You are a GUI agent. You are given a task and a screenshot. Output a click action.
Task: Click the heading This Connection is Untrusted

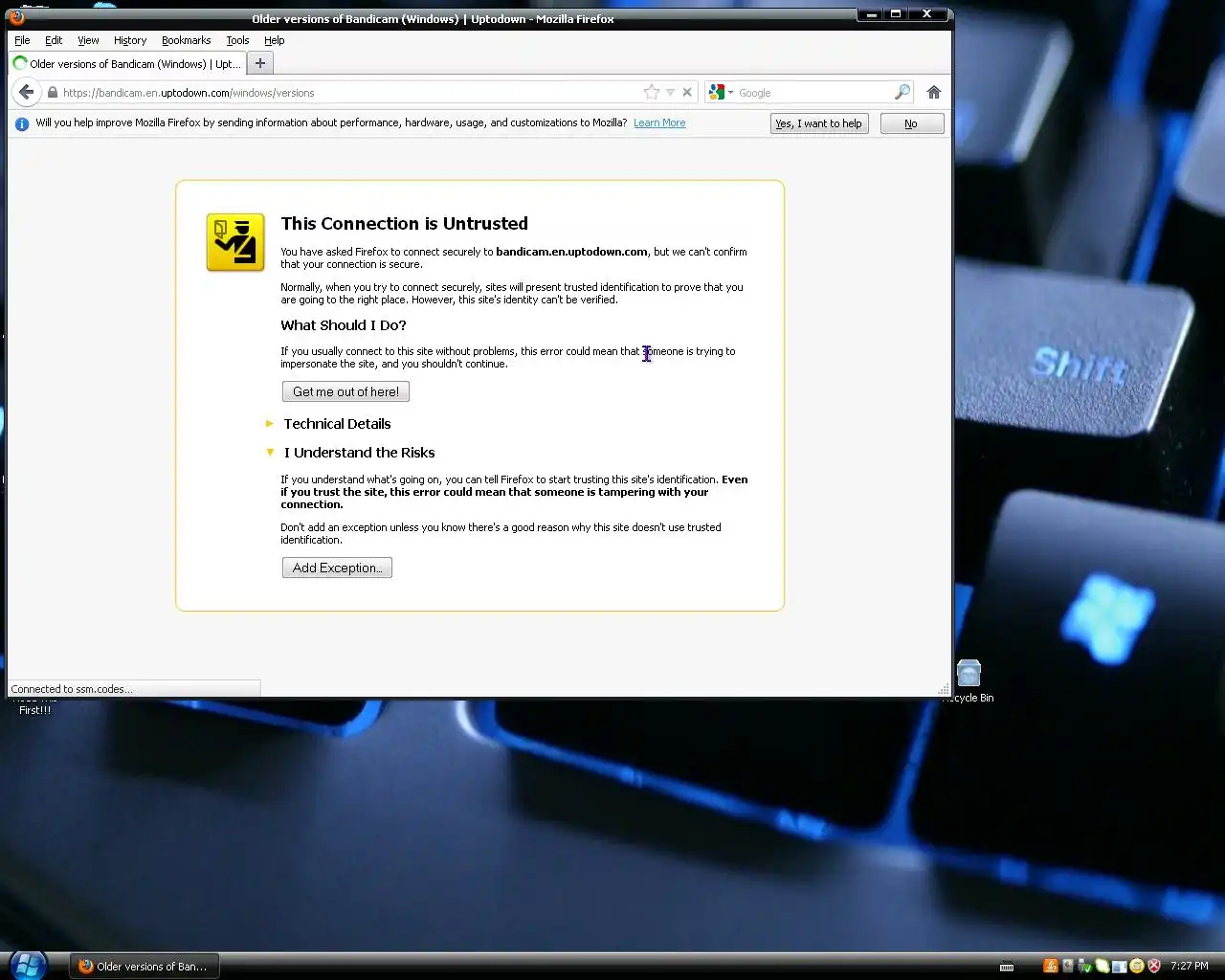404,223
